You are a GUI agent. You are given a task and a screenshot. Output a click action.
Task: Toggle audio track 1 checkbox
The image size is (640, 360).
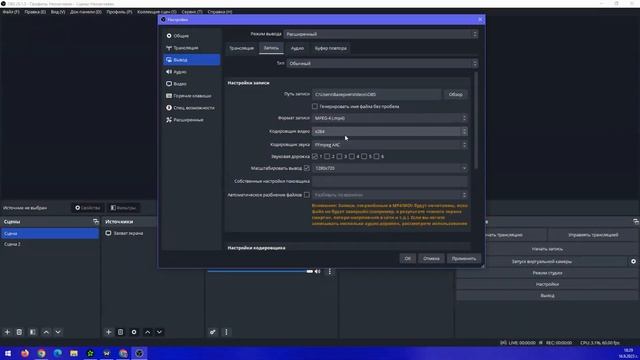(x=315, y=156)
